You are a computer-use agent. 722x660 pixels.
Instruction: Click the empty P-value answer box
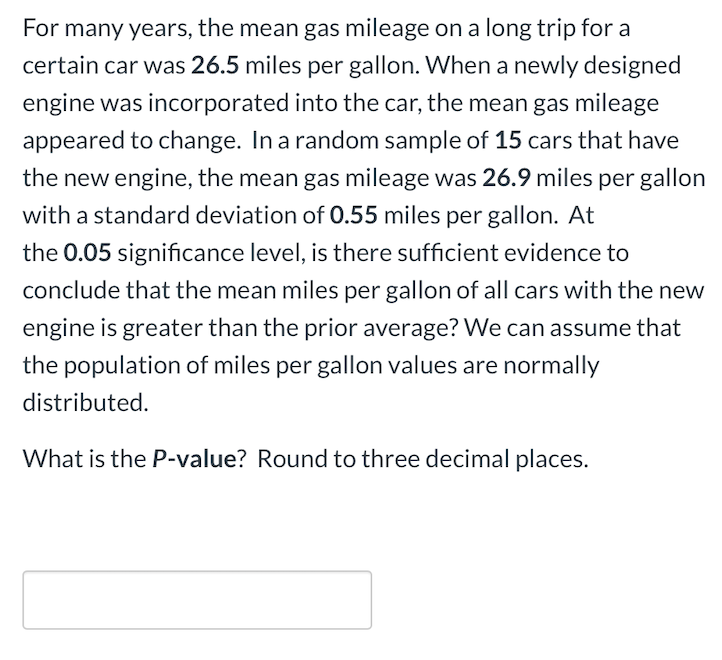tap(197, 600)
